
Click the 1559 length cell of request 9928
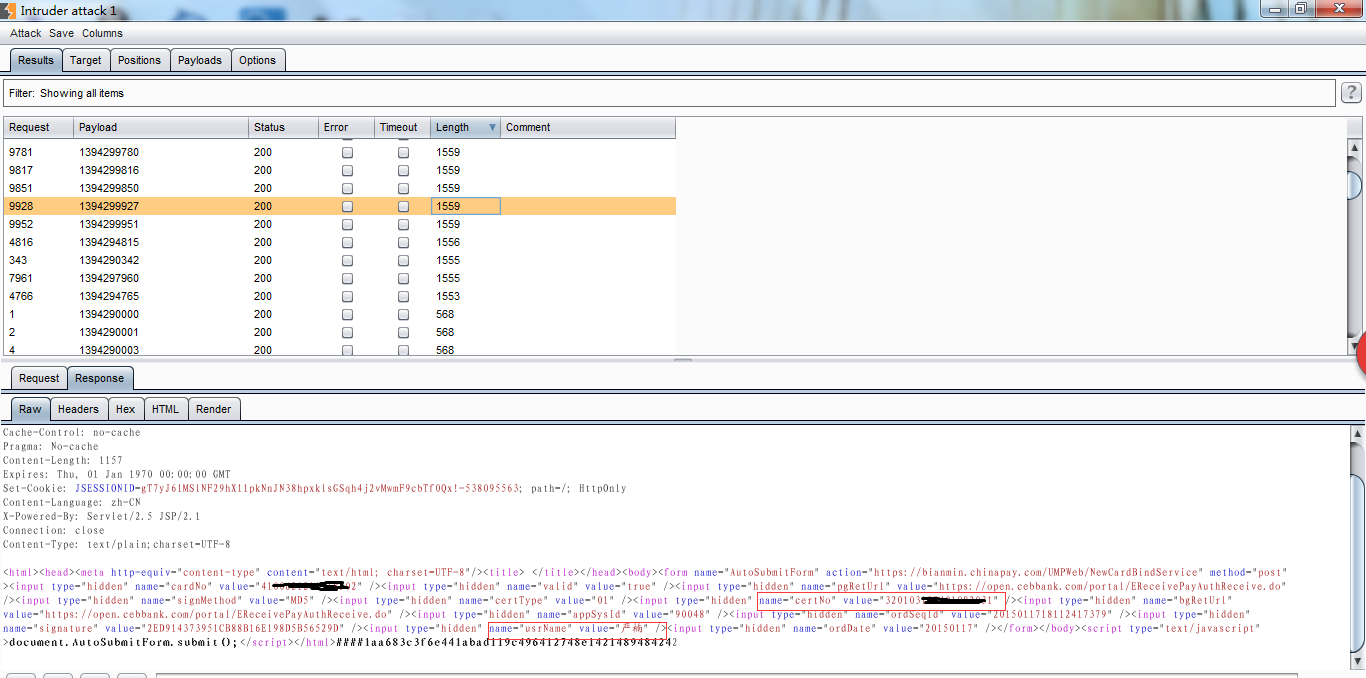click(x=466, y=206)
